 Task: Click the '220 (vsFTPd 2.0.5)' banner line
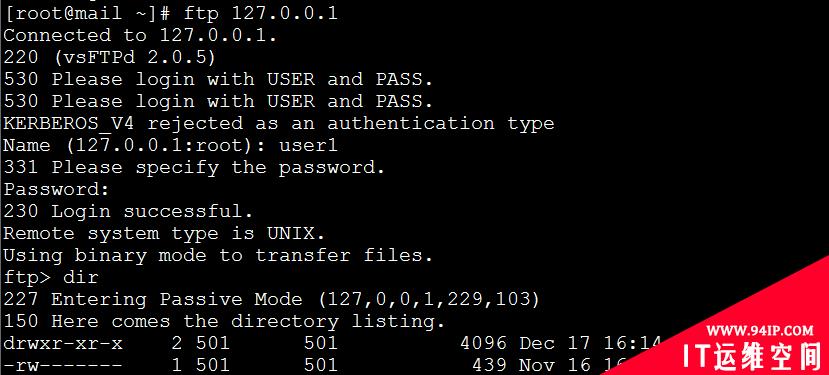pyautogui.click(x=109, y=57)
